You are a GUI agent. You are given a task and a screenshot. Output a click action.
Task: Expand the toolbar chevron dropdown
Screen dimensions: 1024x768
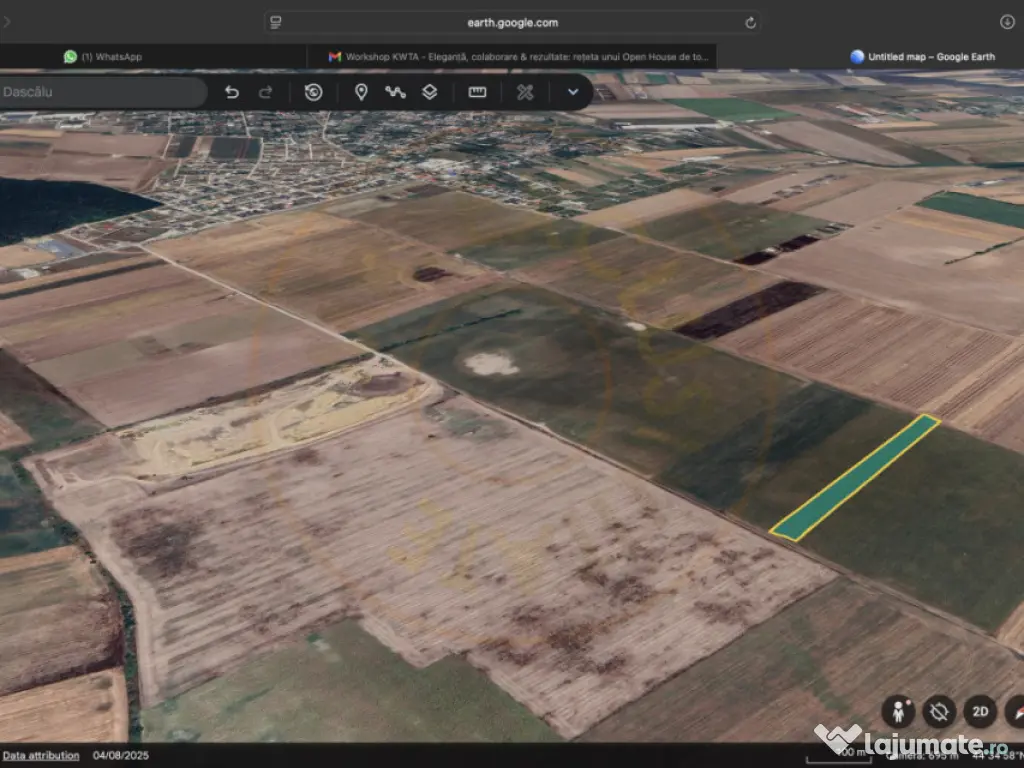[x=573, y=92]
